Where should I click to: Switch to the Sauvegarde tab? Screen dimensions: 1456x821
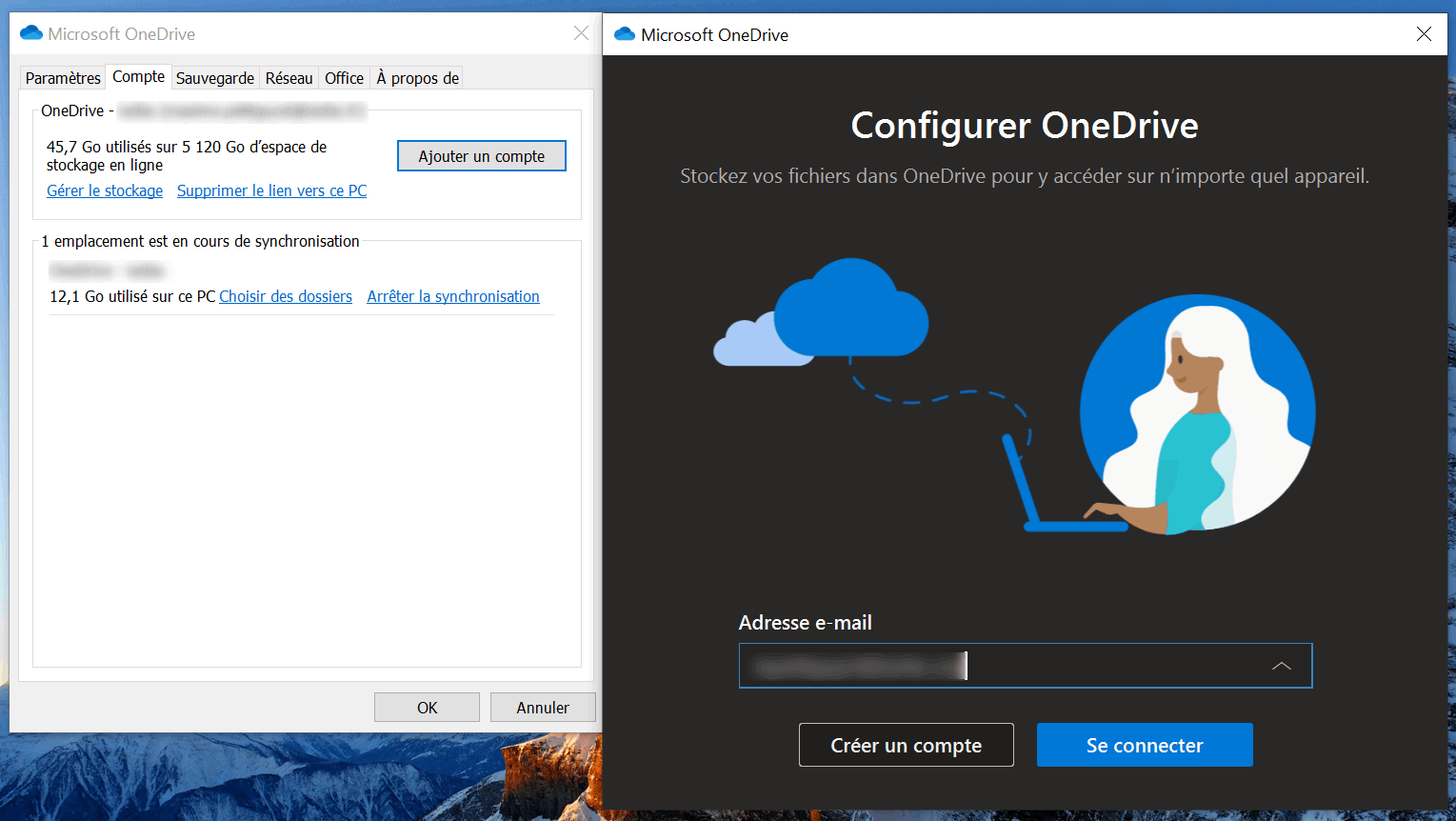(x=215, y=78)
